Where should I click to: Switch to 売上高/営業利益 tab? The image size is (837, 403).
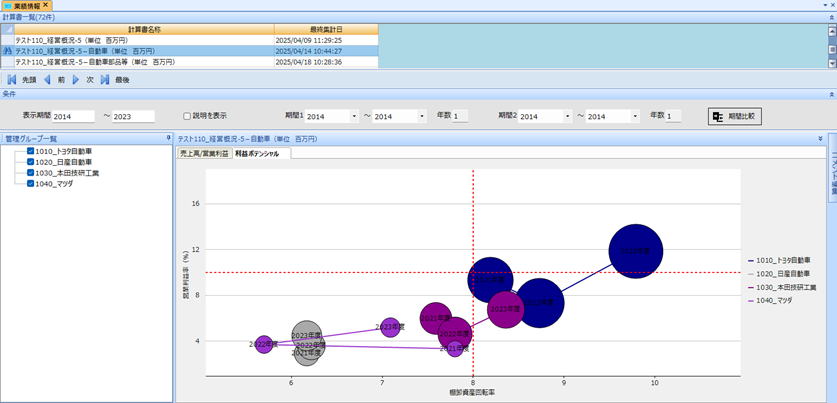point(204,153)
